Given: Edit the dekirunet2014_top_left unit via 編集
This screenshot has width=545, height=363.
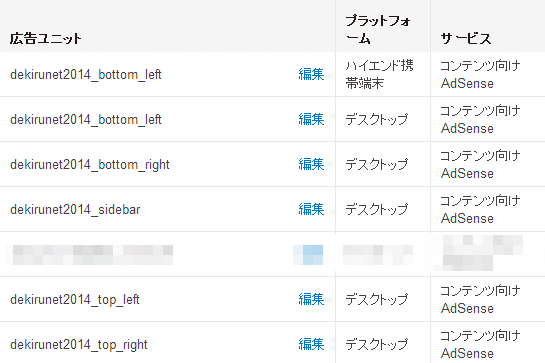Looking at the screenshot, I should (311, 299).
